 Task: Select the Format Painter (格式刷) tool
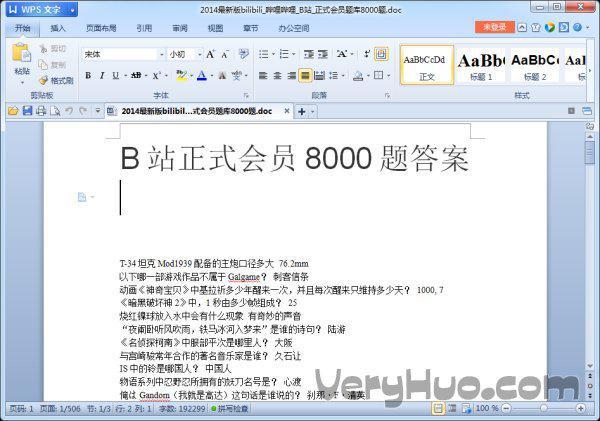coord(56,80)
